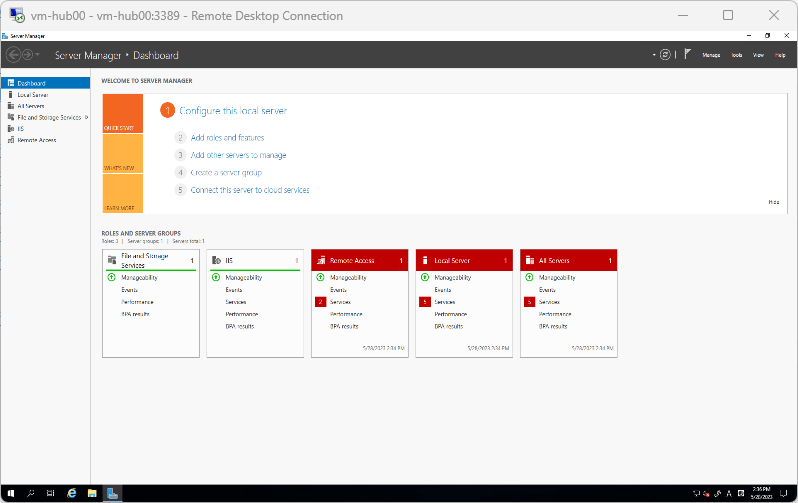The width and height of the screenshot is (798, 503).
Task: Click Configure this local server link
Action: pyautogui.click(x=233, y=110)
